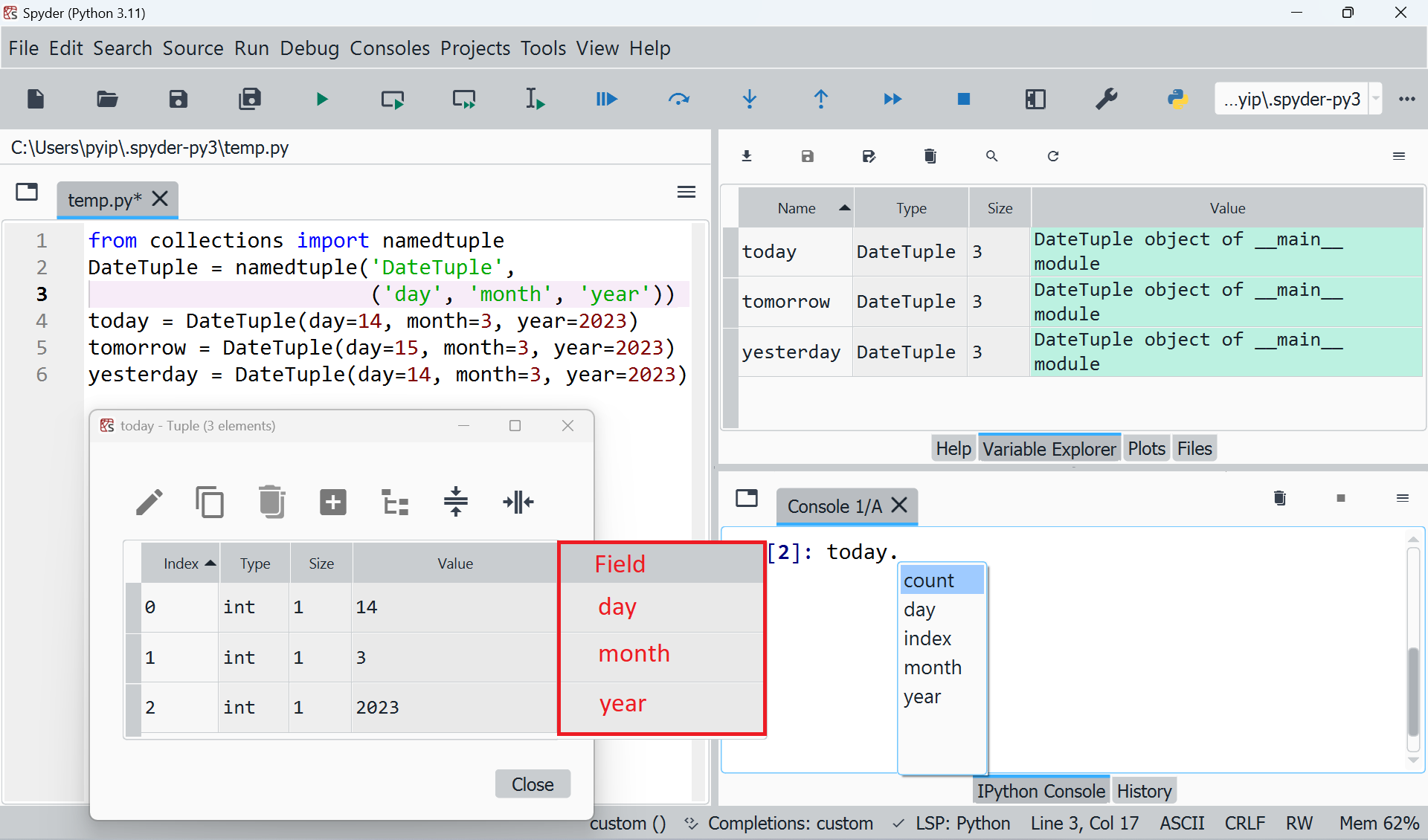Click Insert plus icon in tuple dialog
1428x840 pixels.
332,503
